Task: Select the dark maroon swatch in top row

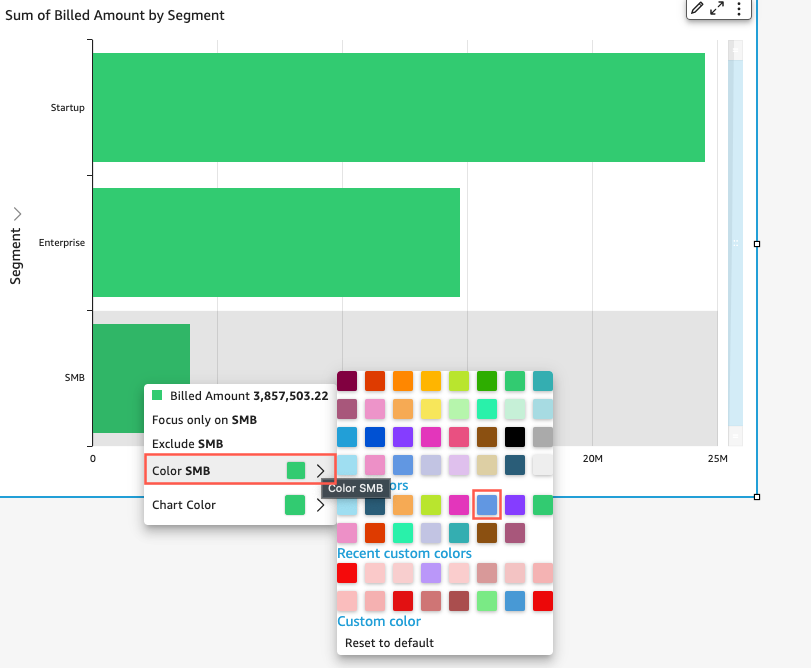Action: (347, 381)
